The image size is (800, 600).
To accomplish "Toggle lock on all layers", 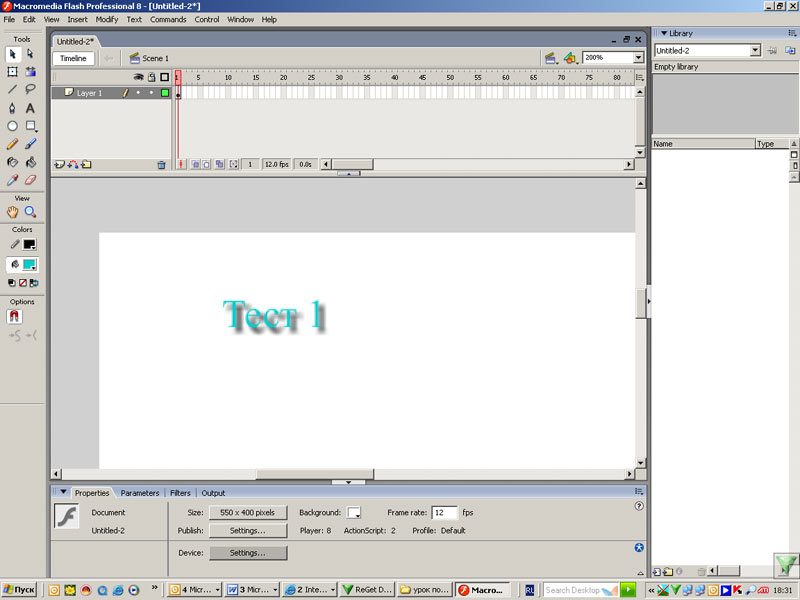I will (x=151, y=77).
